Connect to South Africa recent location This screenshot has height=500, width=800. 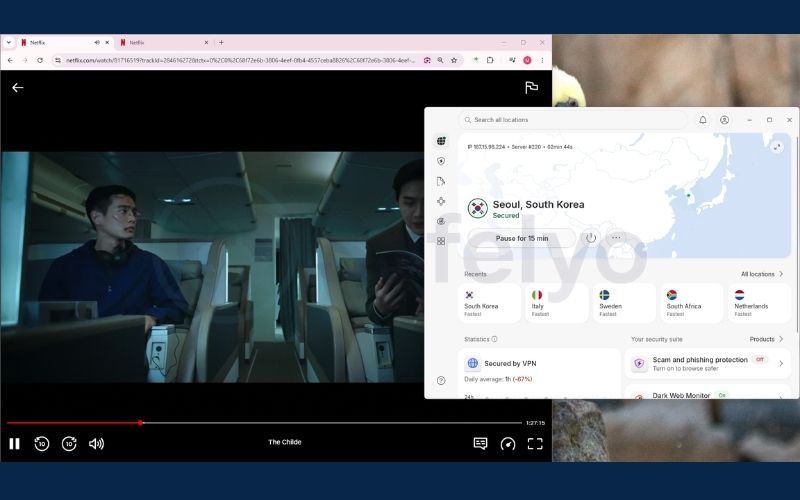[x=692, y=304]
